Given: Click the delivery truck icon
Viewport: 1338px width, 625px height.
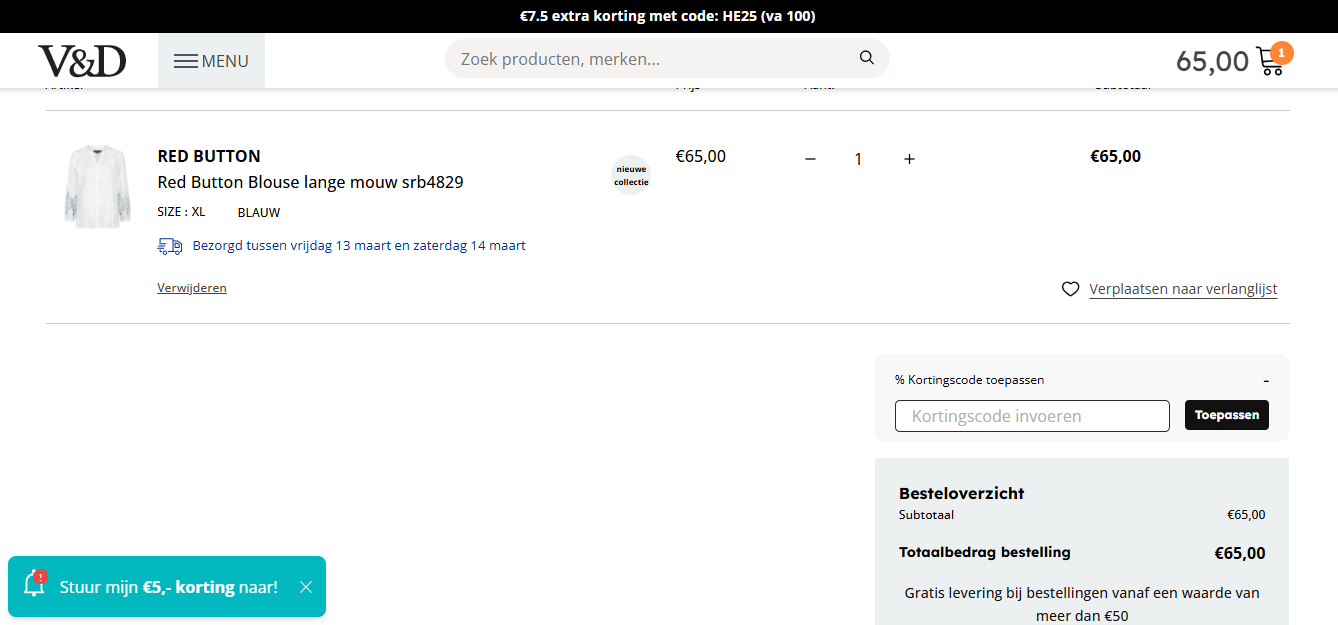Looking at the screenshot, I should pyautogui.click(x=170, y=246).
